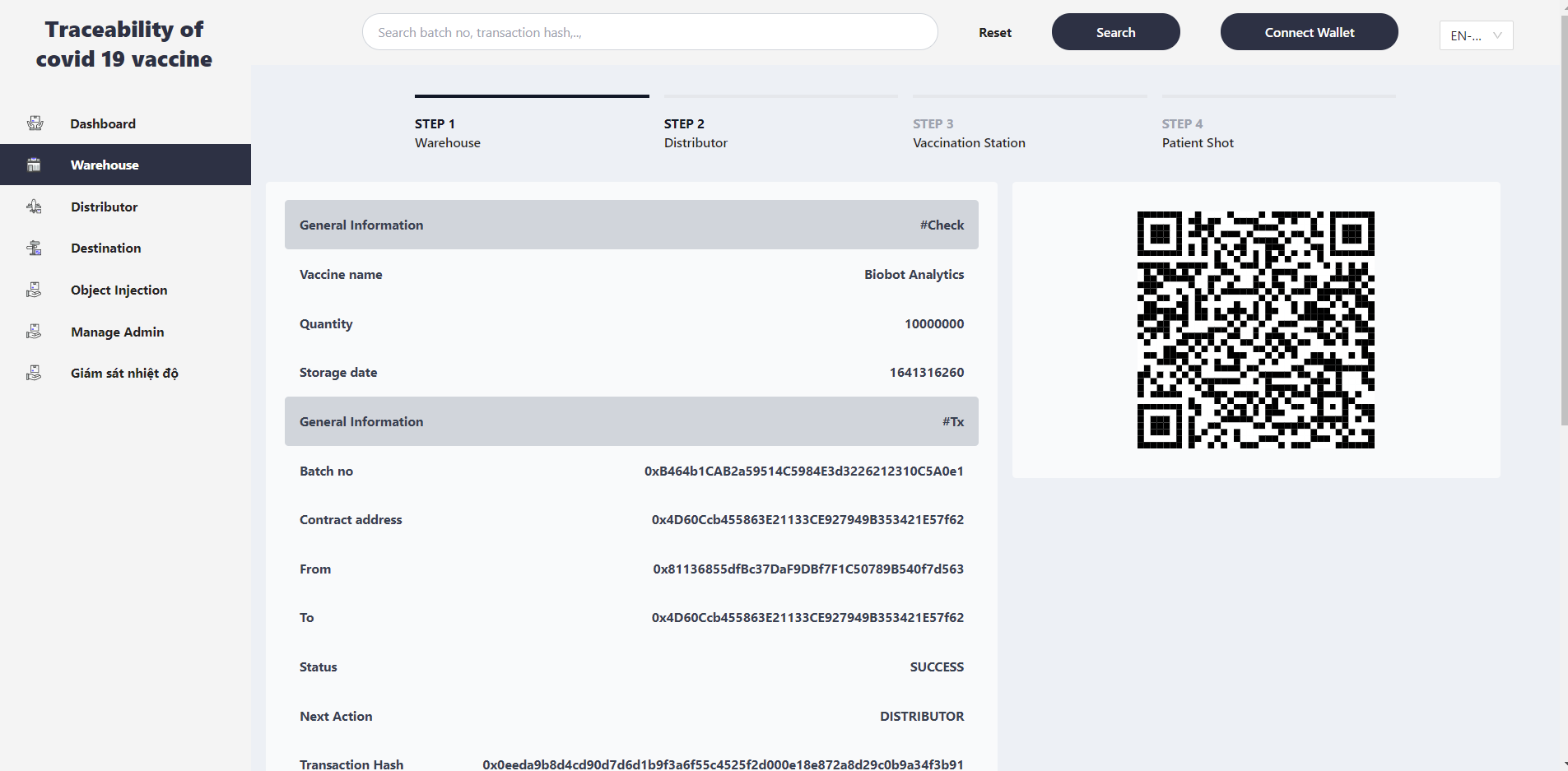Navigate to Manage Admin

tap(125, 332)
